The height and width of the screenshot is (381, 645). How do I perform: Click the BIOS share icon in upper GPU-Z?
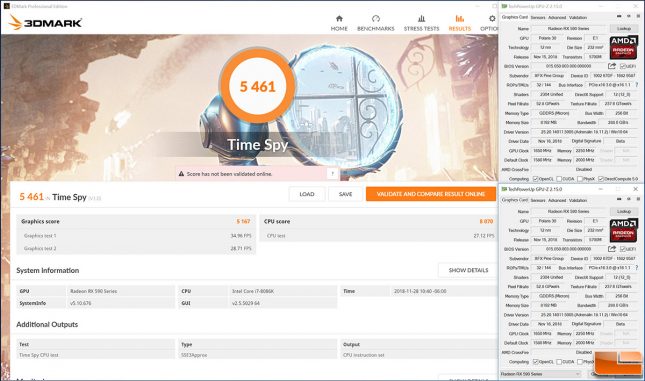tap(612, 66)
